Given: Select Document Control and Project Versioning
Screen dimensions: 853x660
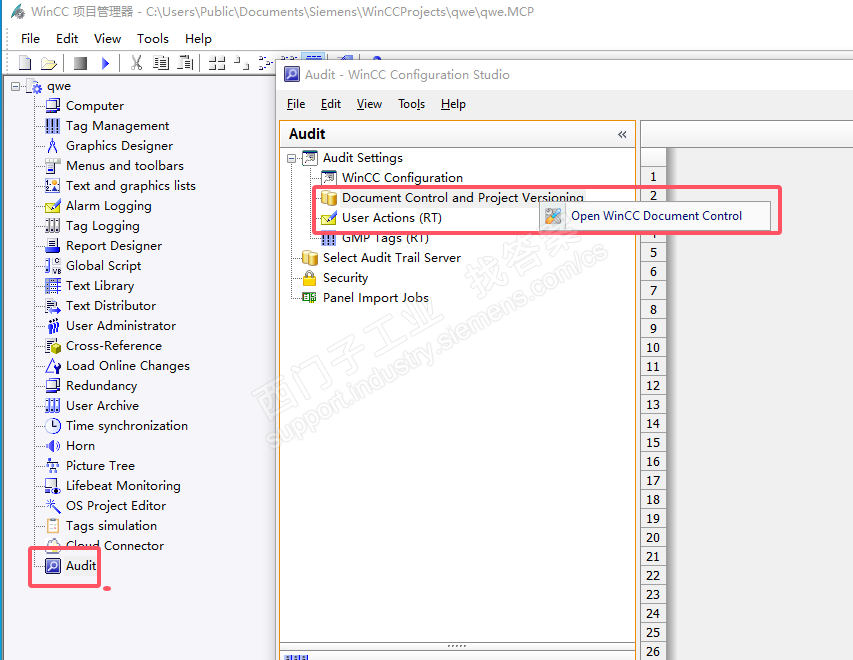Looking at the screenshot, I should tap(462, 198).
